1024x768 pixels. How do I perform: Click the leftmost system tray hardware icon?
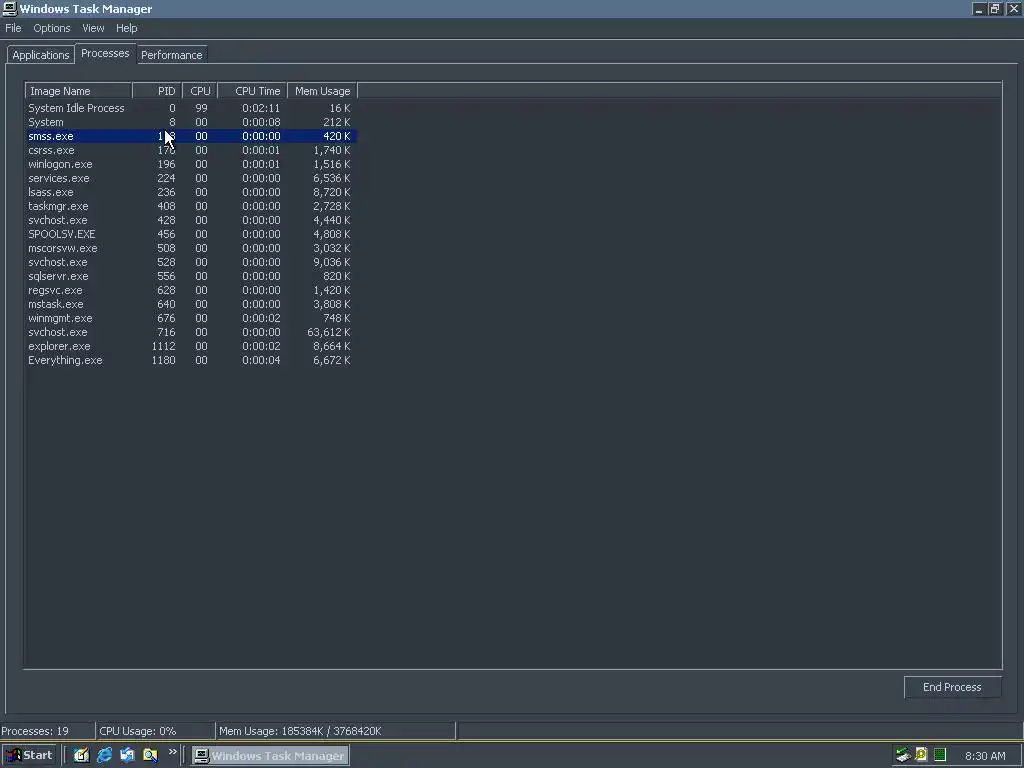point(903,755)
